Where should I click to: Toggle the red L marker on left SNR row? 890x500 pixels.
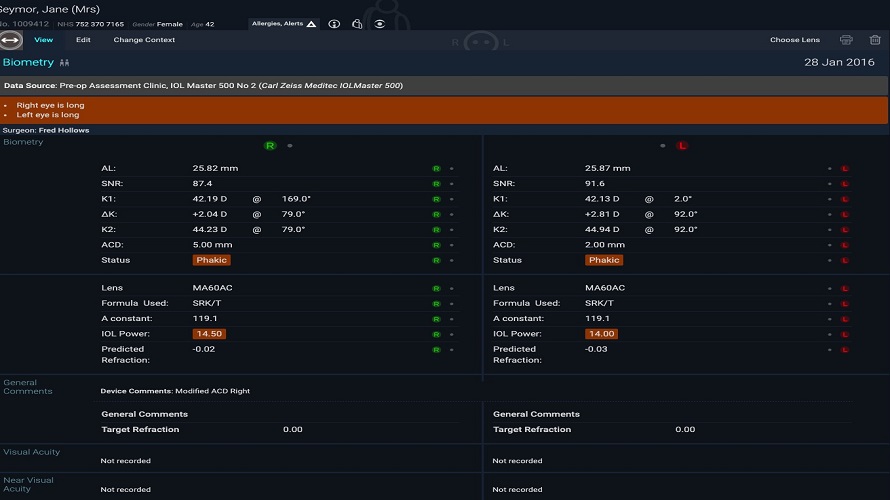(x=844, y=184)
